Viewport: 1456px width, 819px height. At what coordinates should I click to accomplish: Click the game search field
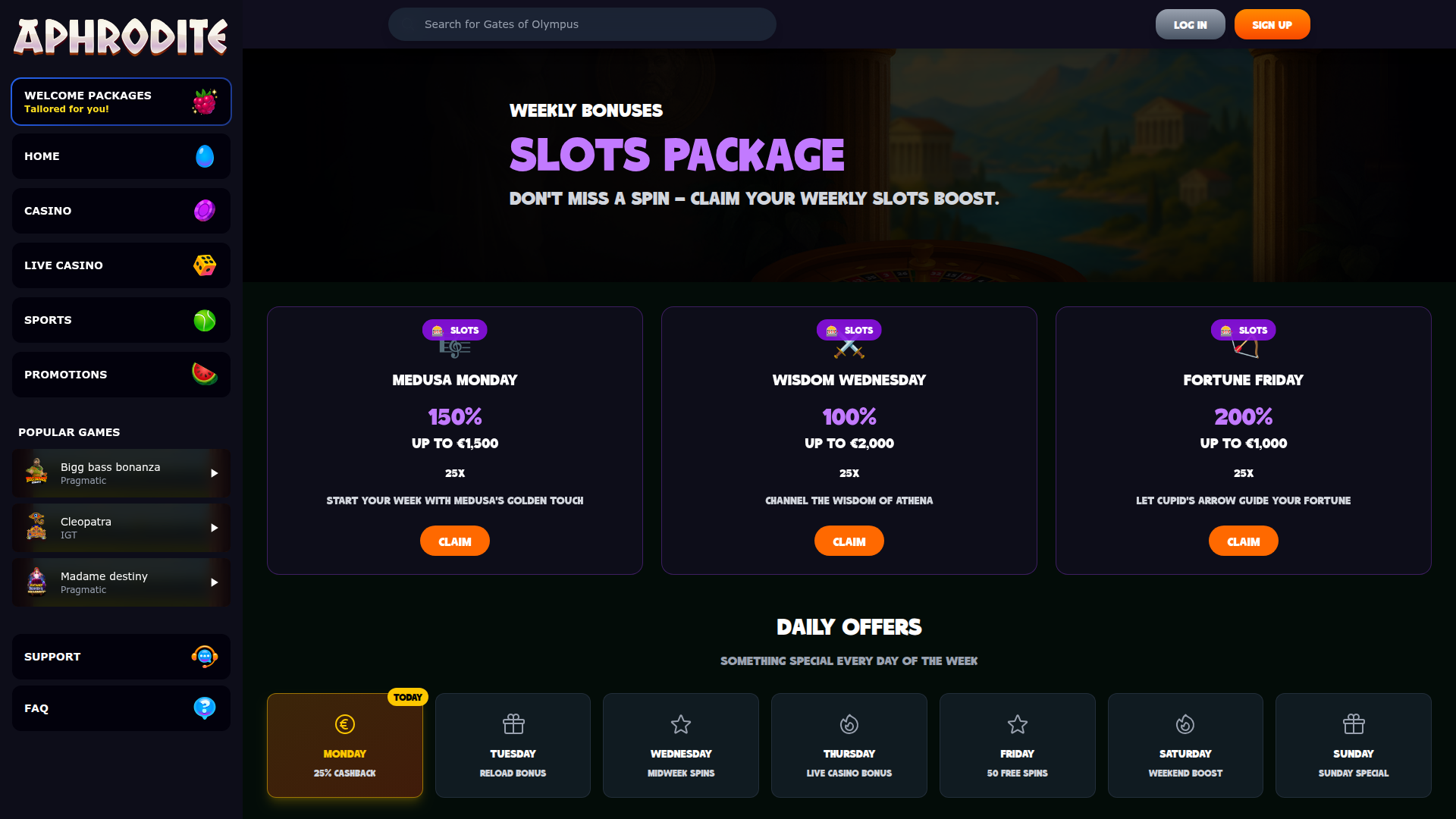pos(582,24)
